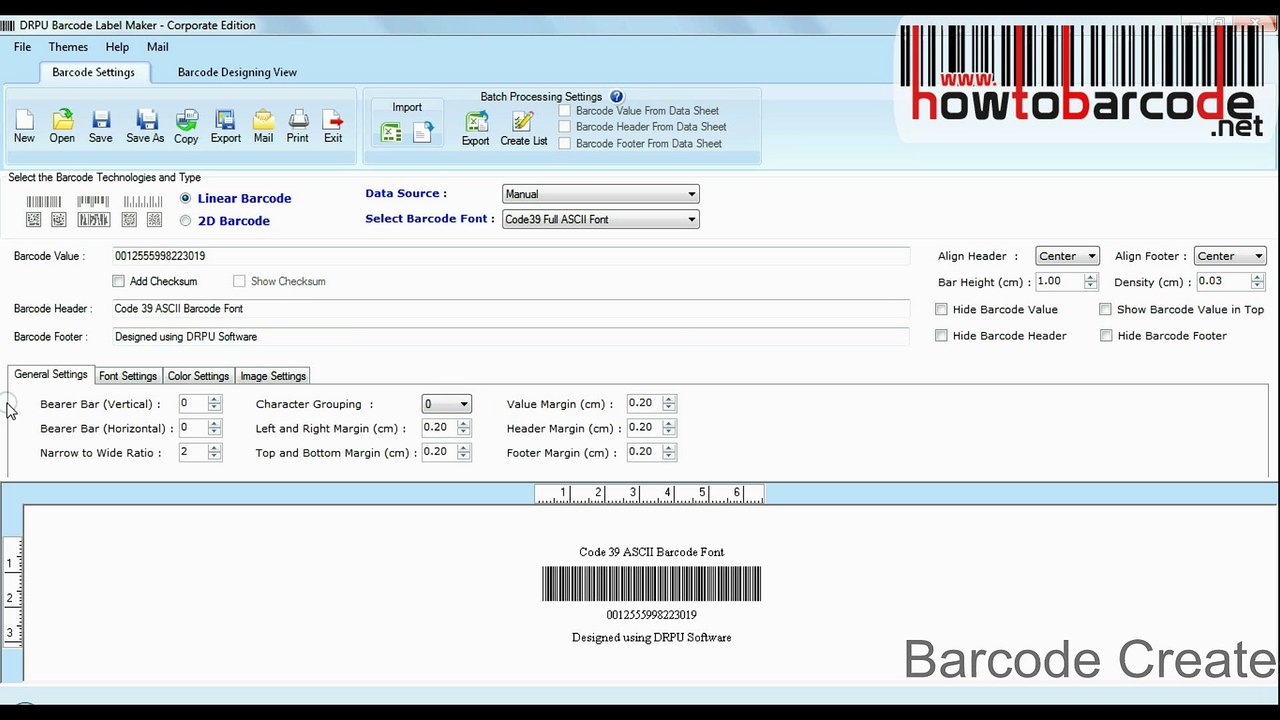The image size is (1280, 720).
Task: Tick Show Barcode Value in Top
Action: (1105, 310)
